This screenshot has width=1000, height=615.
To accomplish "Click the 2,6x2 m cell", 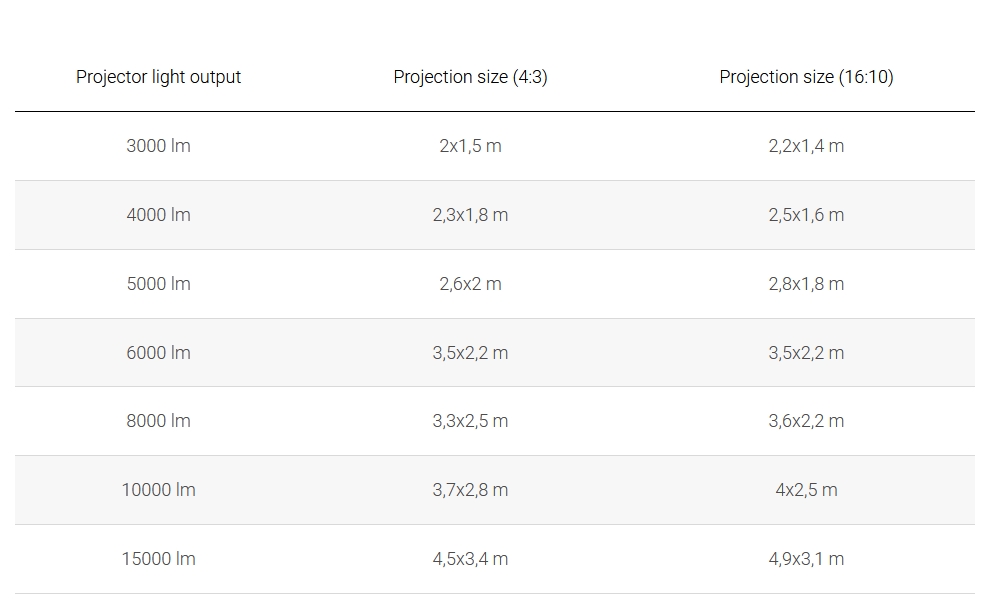I will tap(470, 284).
